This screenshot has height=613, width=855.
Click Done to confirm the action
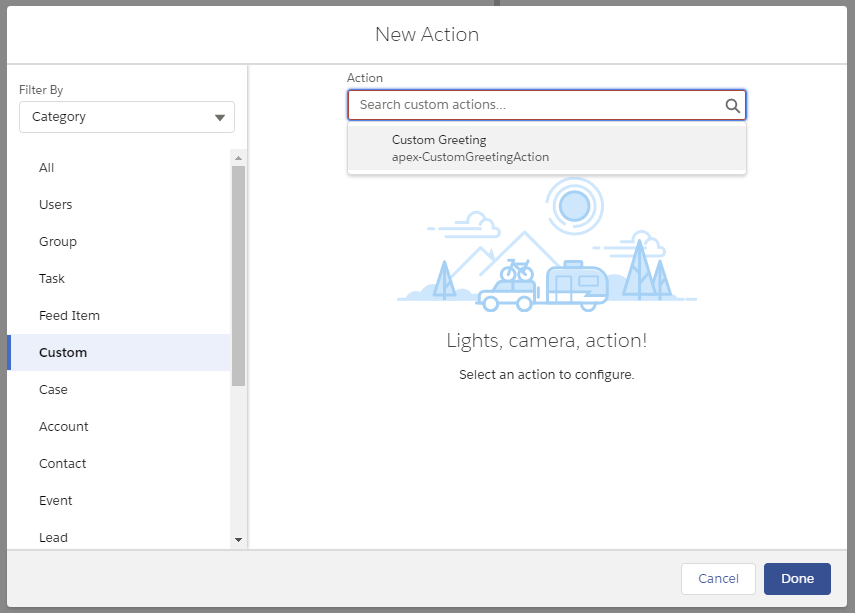[x=797, y=578]
